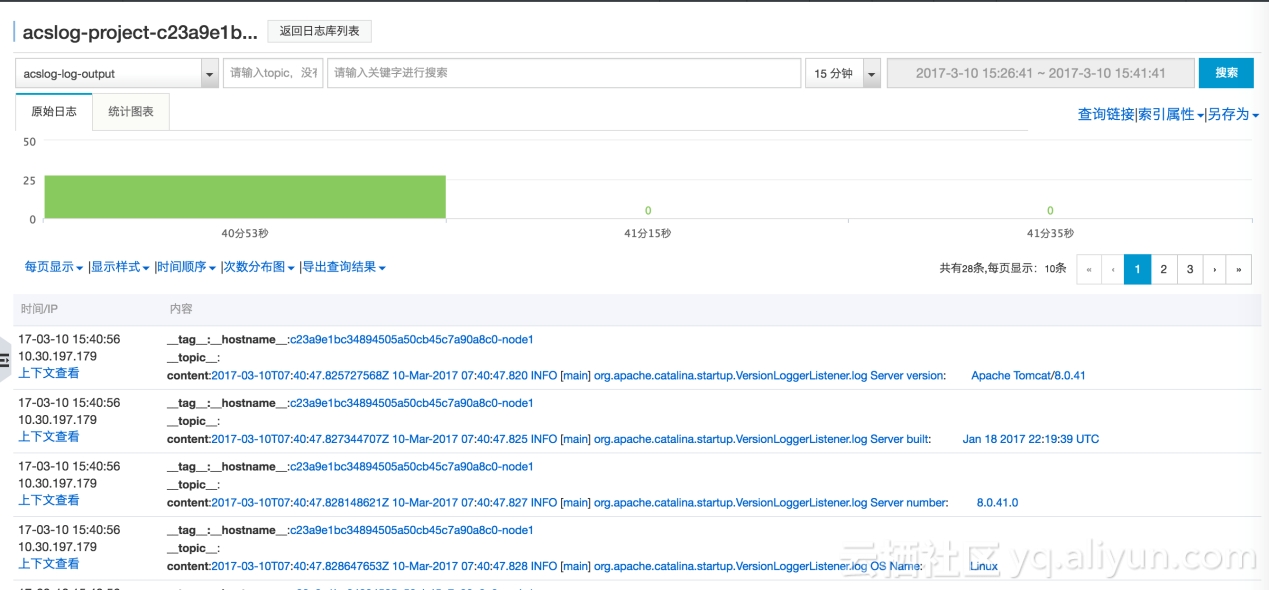Image resolution: width=1269 pixels, height=590 pixels.
Task: Open the 查询链接 link
Action: pyautogui.click(x=1105, y=115)
